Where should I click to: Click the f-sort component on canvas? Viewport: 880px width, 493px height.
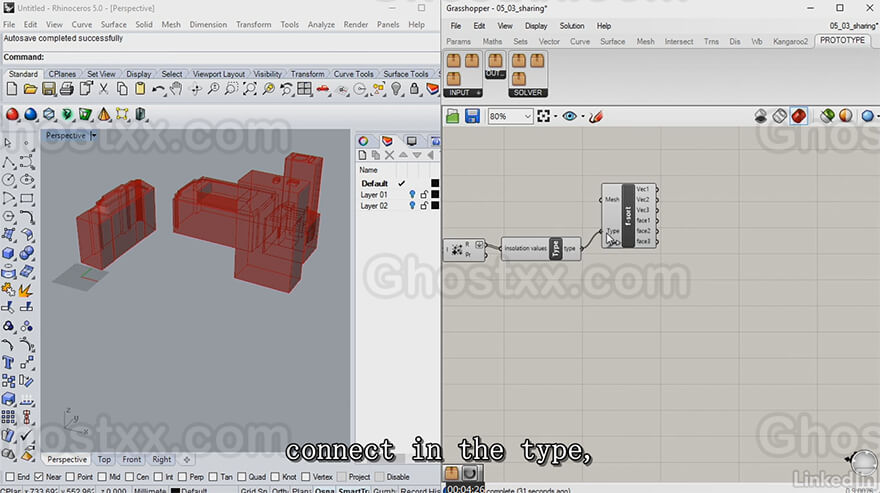pos(628,216)
